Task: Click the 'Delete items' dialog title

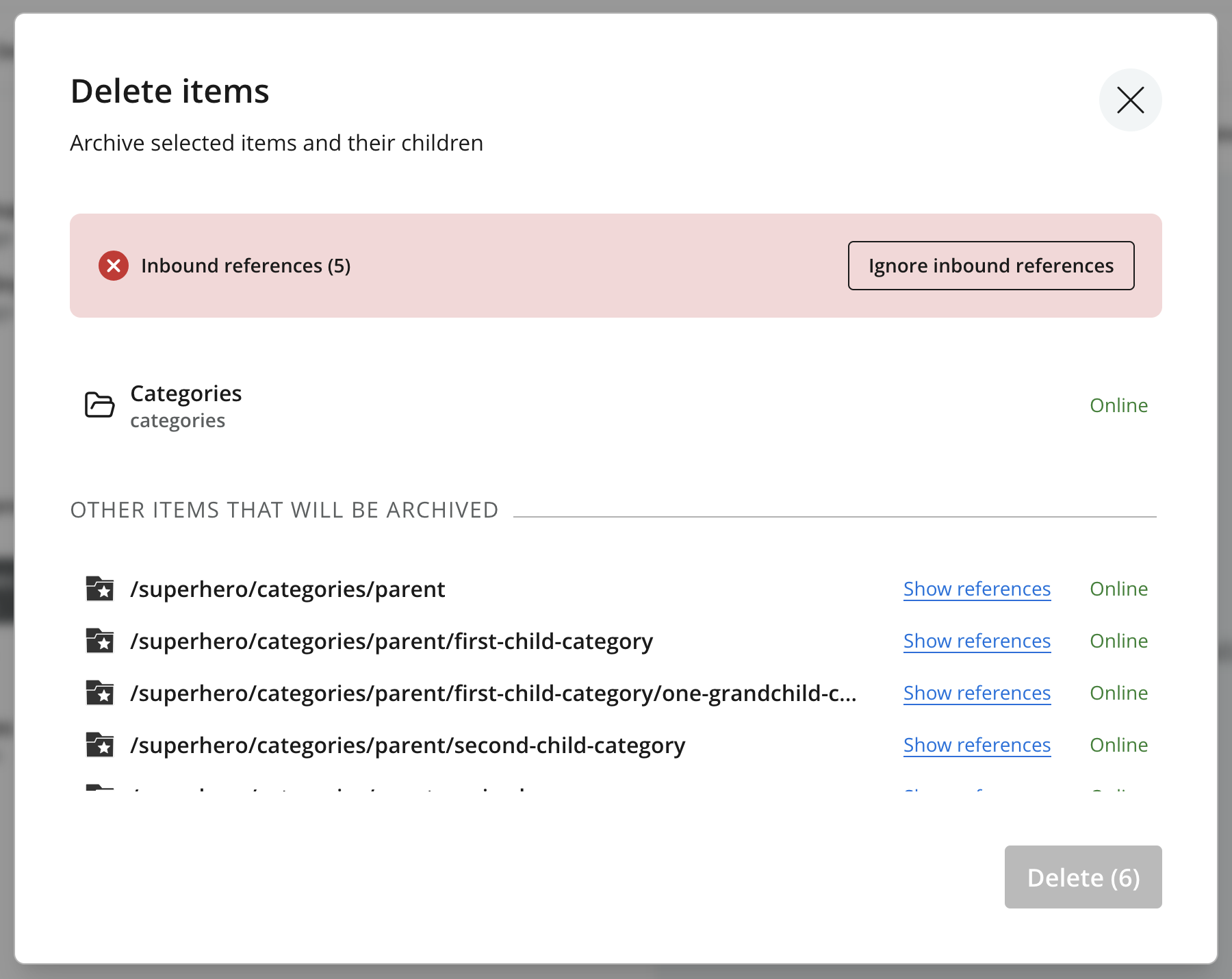Action: [x=170, y=91]
